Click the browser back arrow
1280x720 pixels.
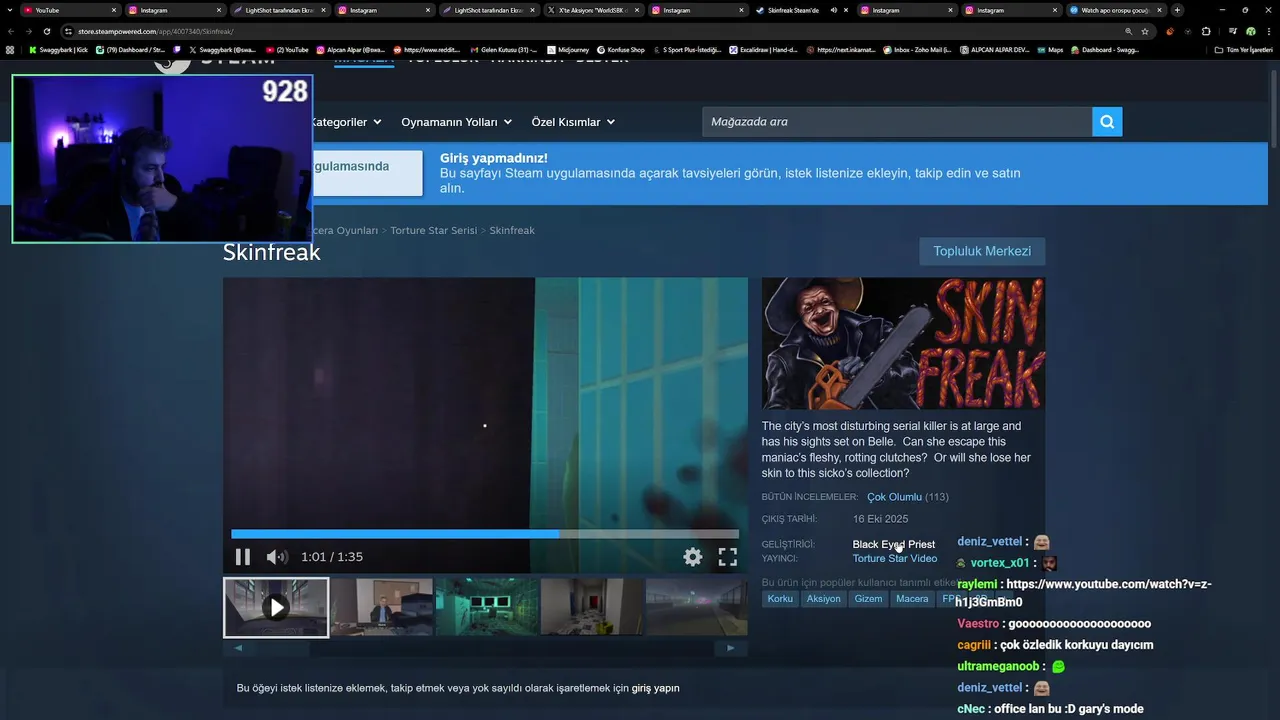(x=11, y=31)
